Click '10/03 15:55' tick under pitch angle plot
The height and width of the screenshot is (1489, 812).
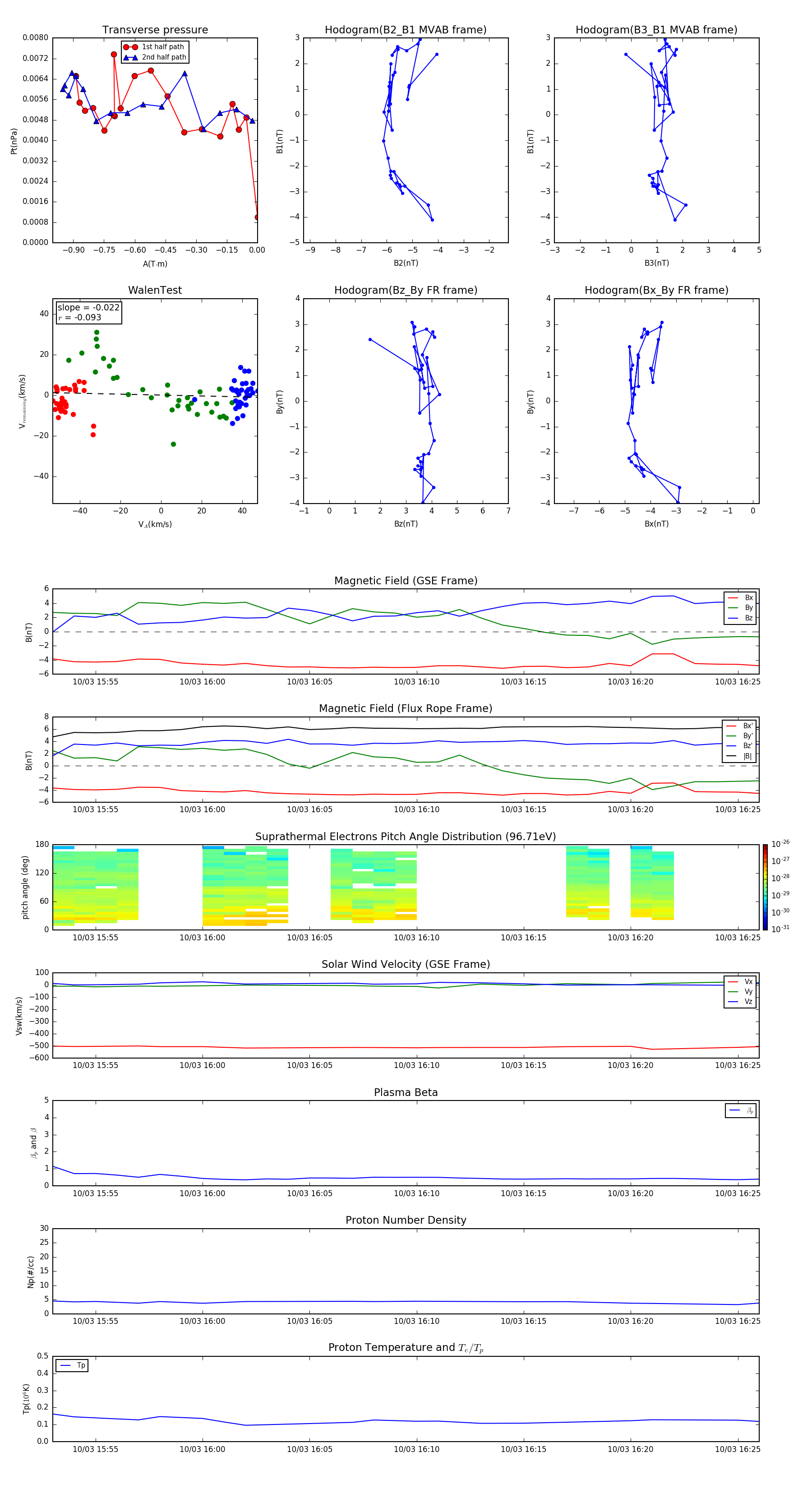pyautogui.click(x=95, y=938)
